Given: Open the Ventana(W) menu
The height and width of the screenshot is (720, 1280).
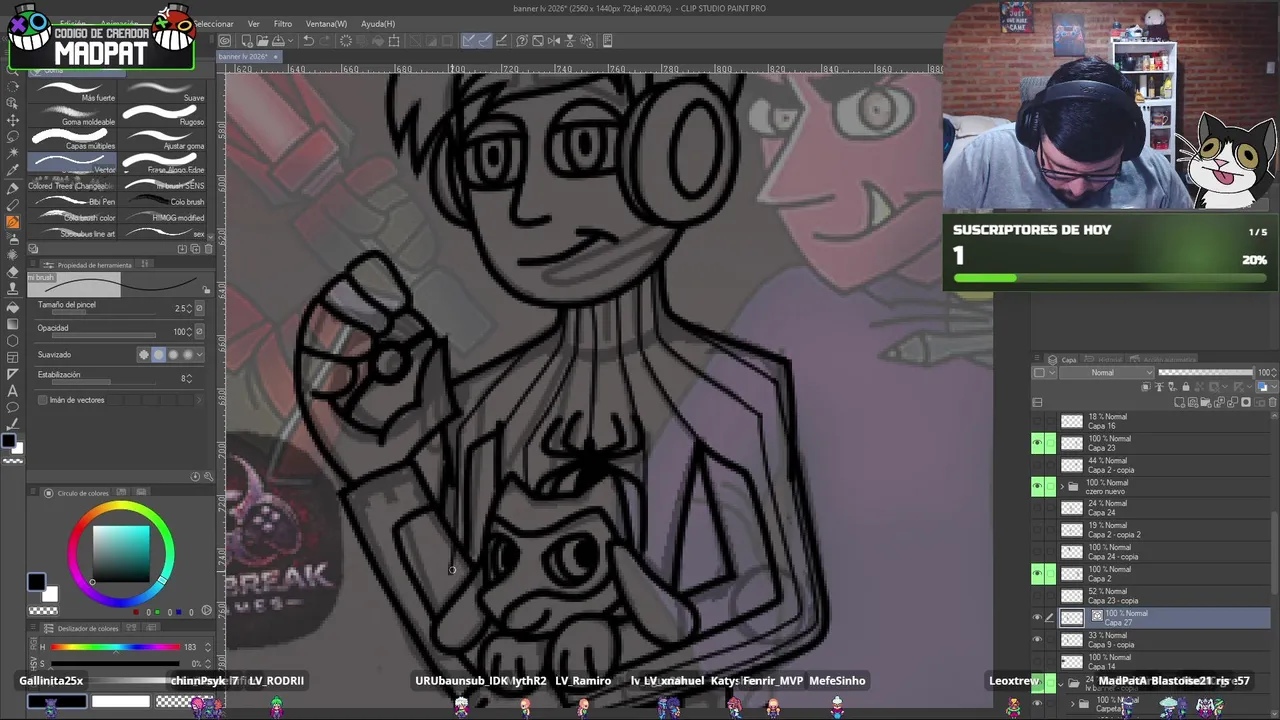Looking at the screenshot, I should tap(326, 23).
